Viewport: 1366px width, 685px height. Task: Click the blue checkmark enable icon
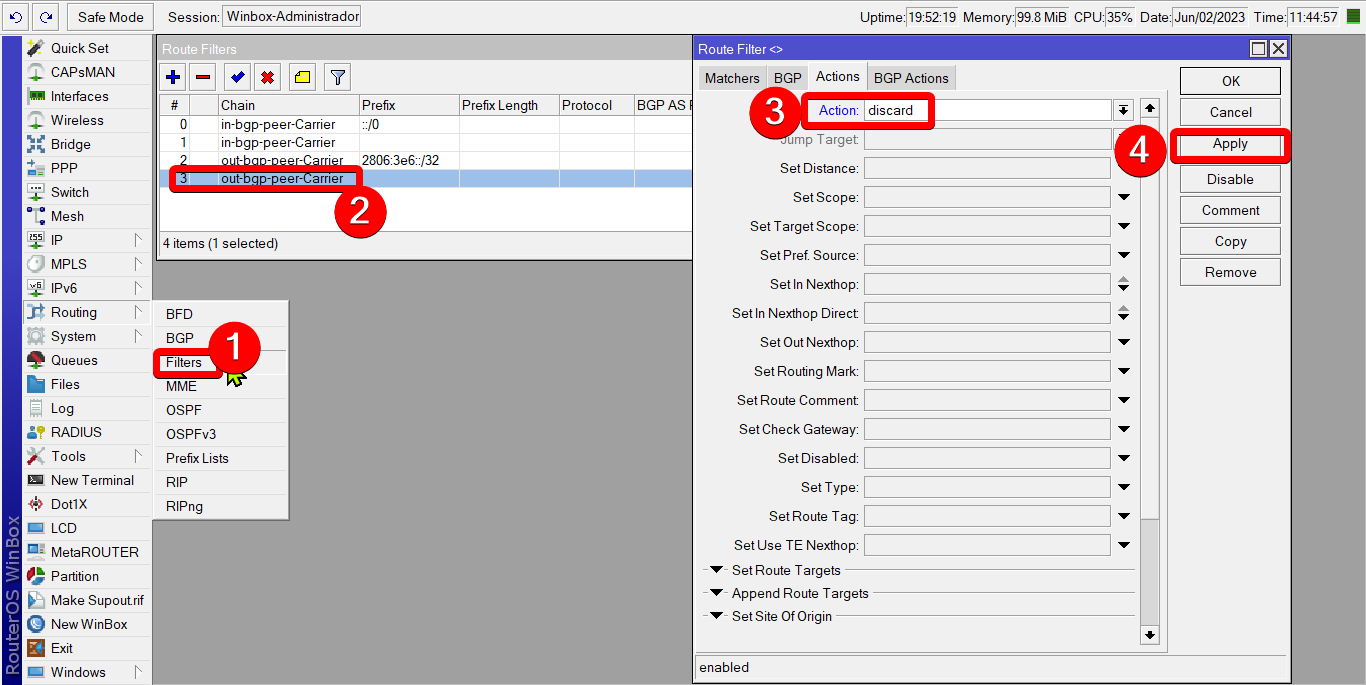(237, 77)
